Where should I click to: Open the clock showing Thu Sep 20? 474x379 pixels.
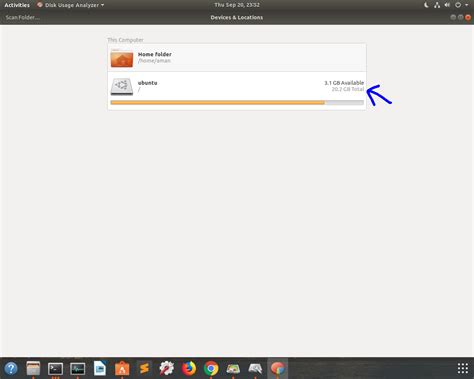click(237, 5)
